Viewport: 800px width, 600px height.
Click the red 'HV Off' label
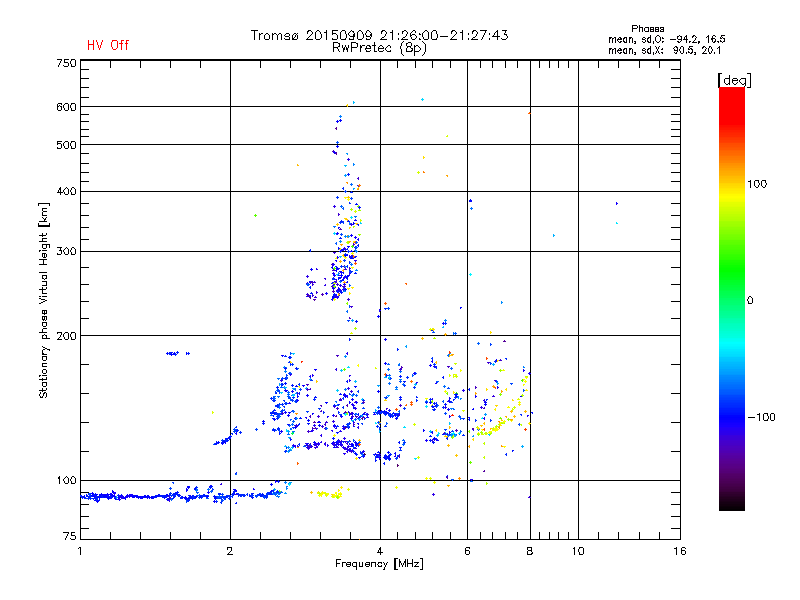(108, 45)
